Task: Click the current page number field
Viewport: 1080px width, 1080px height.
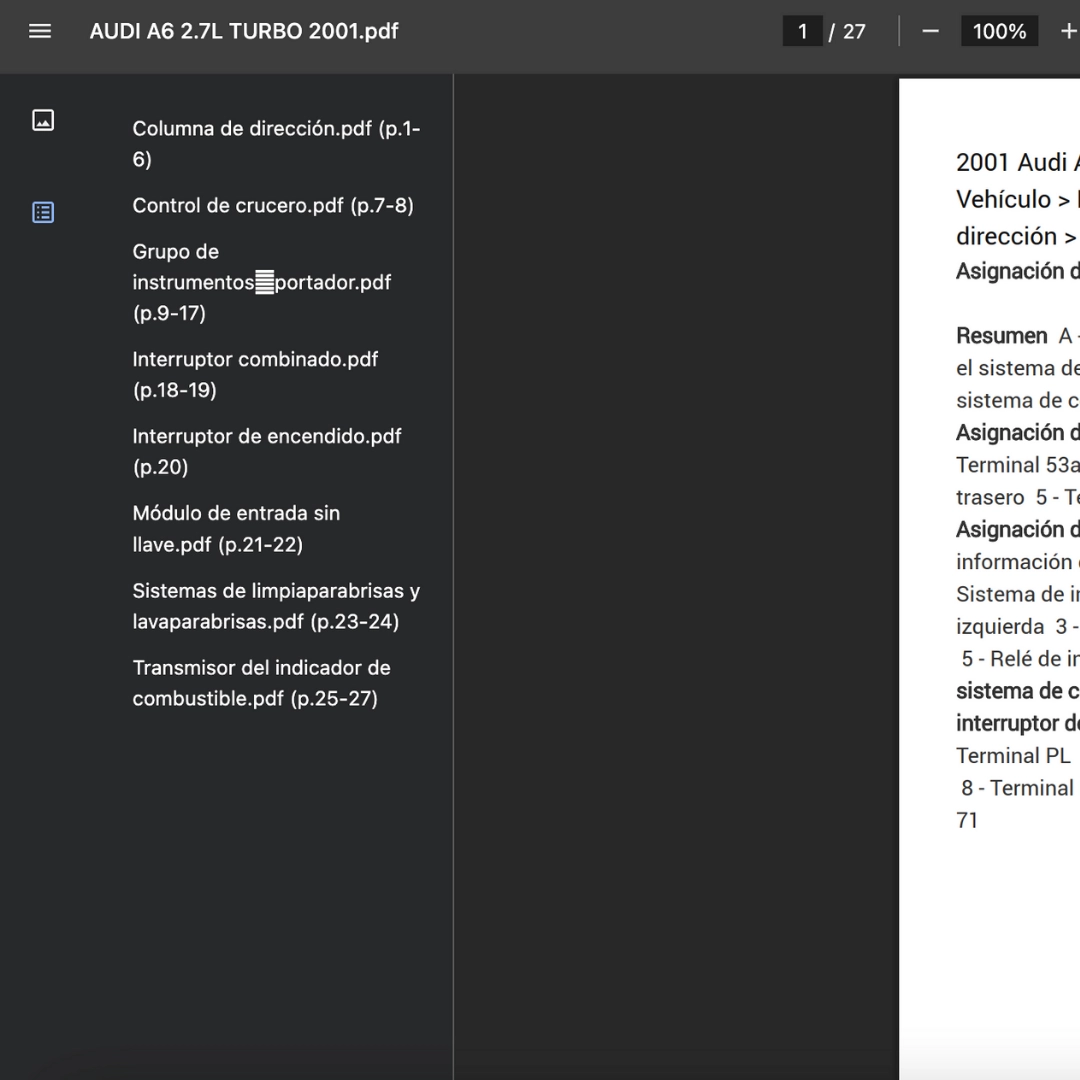Action: click(x=802, y=31)
